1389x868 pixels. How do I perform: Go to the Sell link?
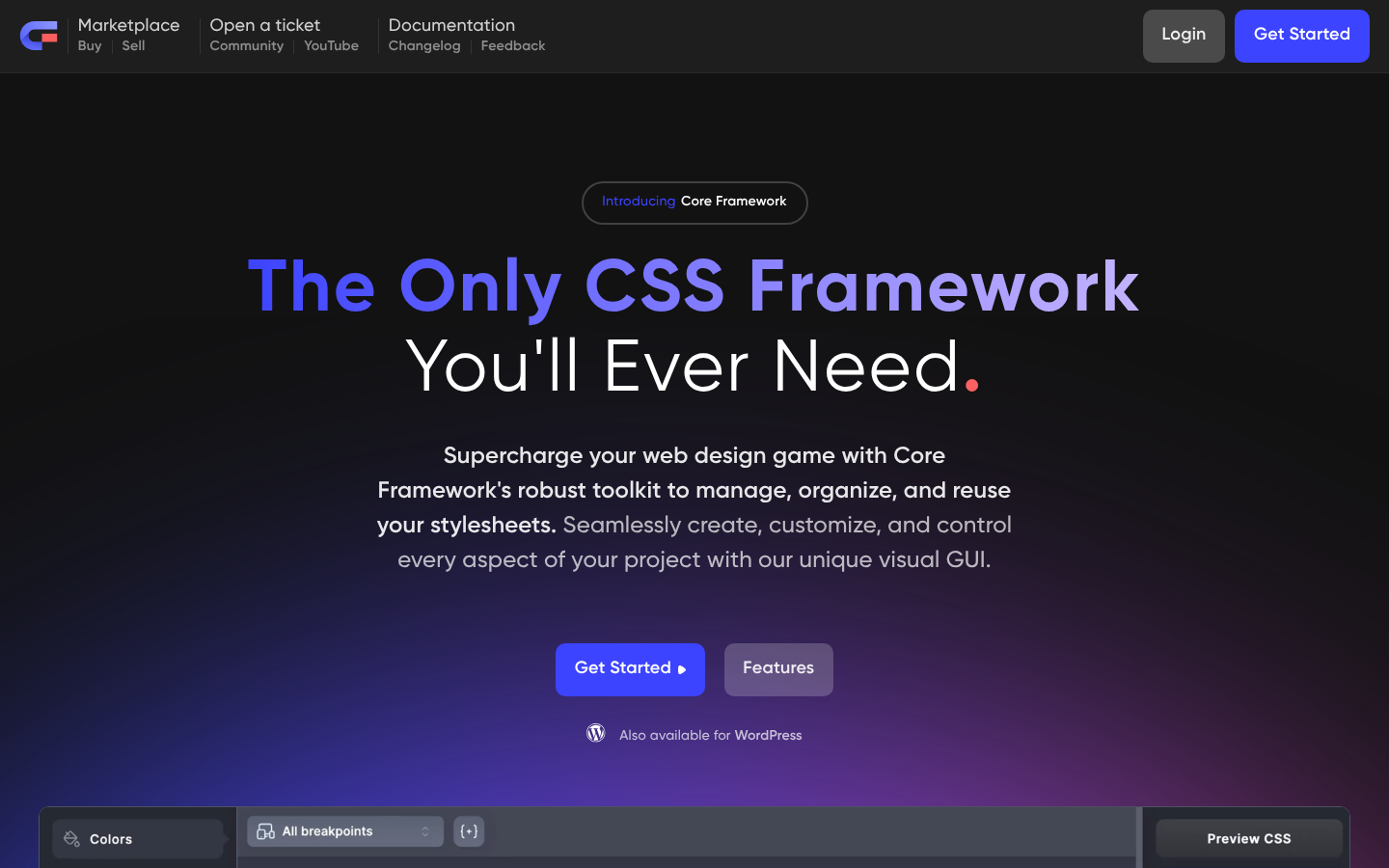tap(133, 46)
